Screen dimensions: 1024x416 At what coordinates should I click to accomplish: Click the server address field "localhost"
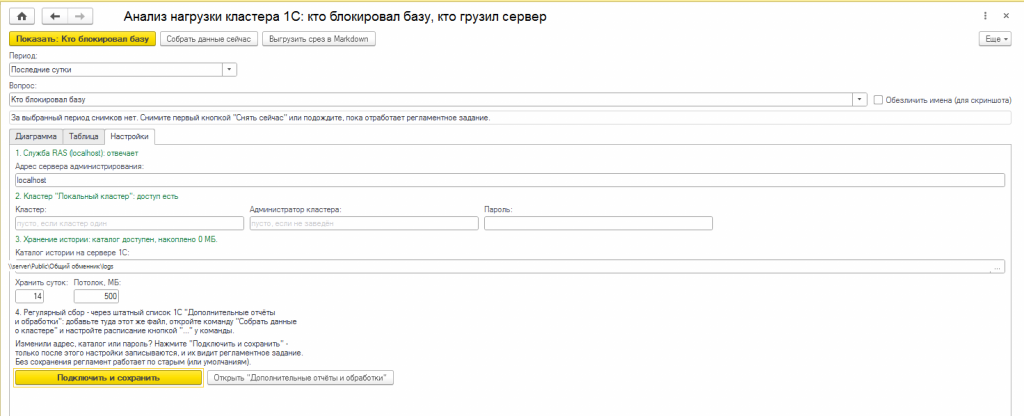(509, 180)
